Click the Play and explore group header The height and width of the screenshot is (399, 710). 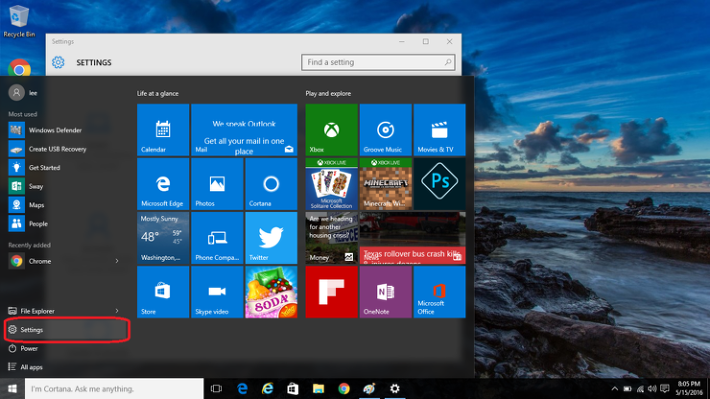[328, 94]
